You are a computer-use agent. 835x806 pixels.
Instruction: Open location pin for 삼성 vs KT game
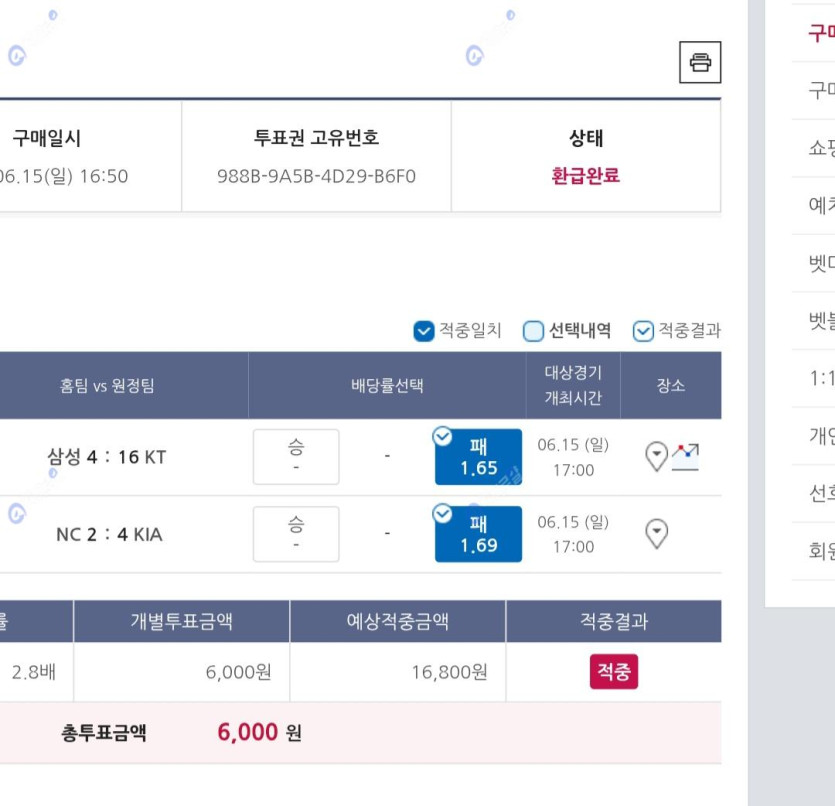click(657, 456)
